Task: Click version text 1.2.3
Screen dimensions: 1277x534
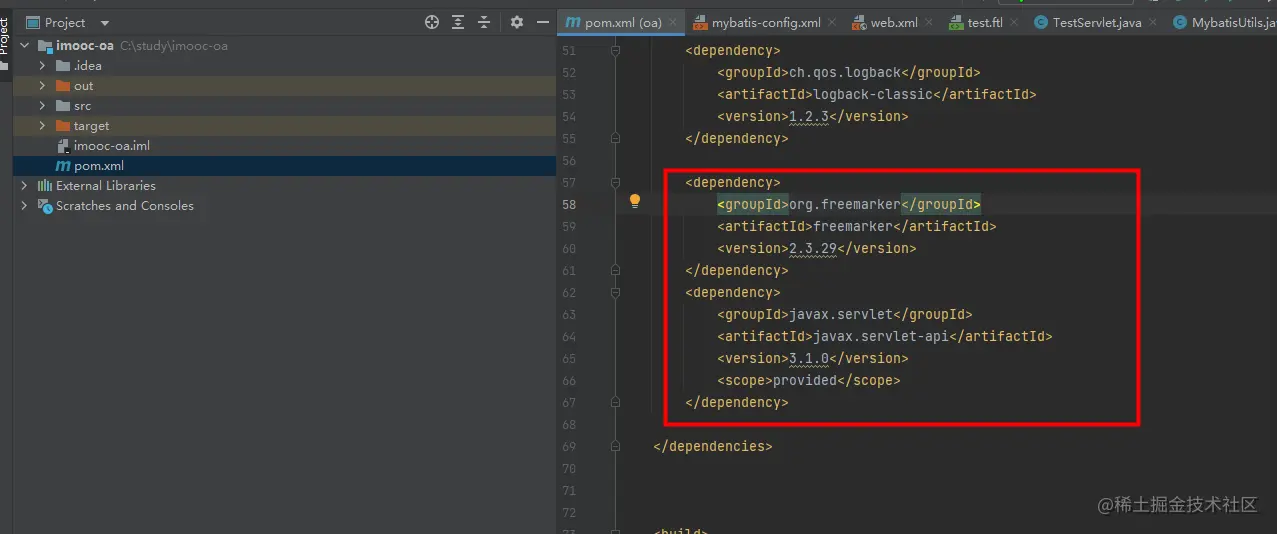Action: pyautogui.click(x=809, y=117)
